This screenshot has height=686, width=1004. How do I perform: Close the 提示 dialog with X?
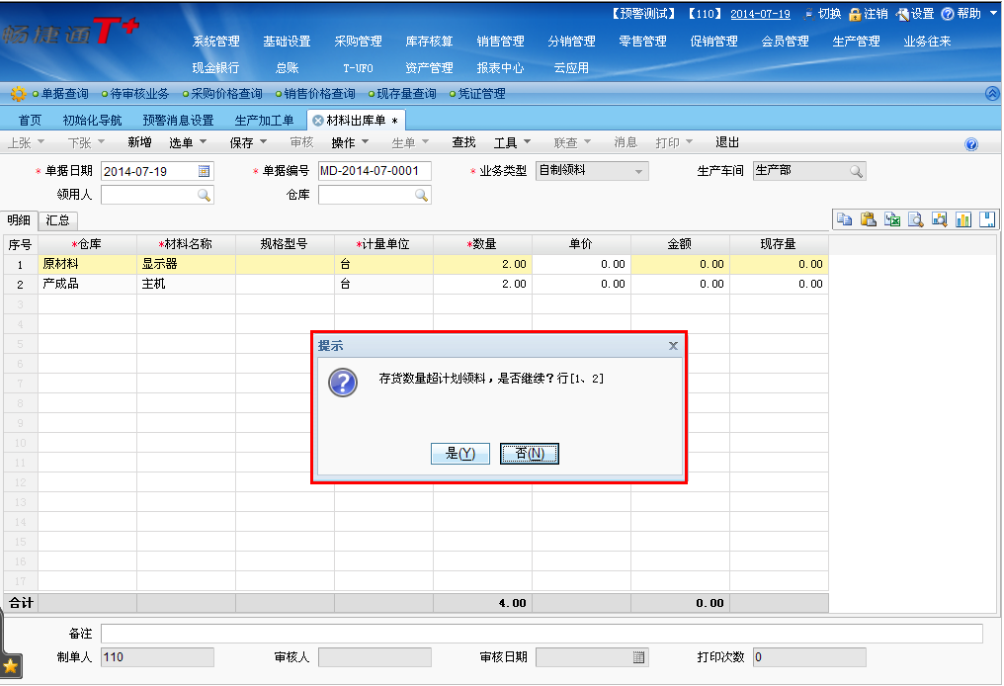(x=673, y=346)
